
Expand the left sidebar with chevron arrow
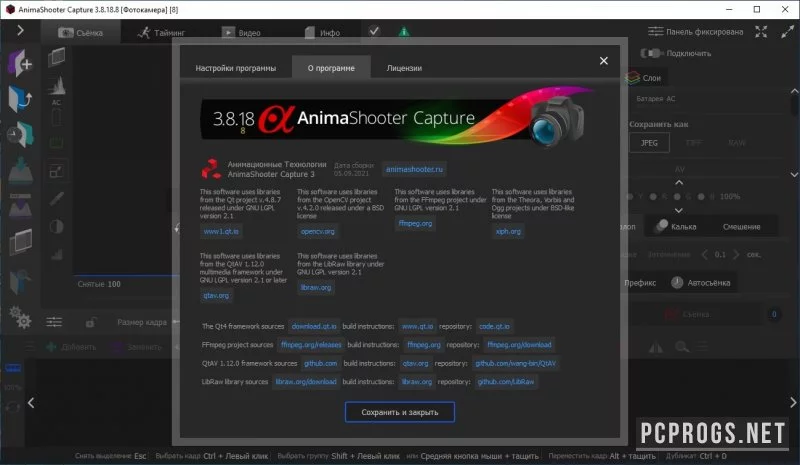[20, 31]
